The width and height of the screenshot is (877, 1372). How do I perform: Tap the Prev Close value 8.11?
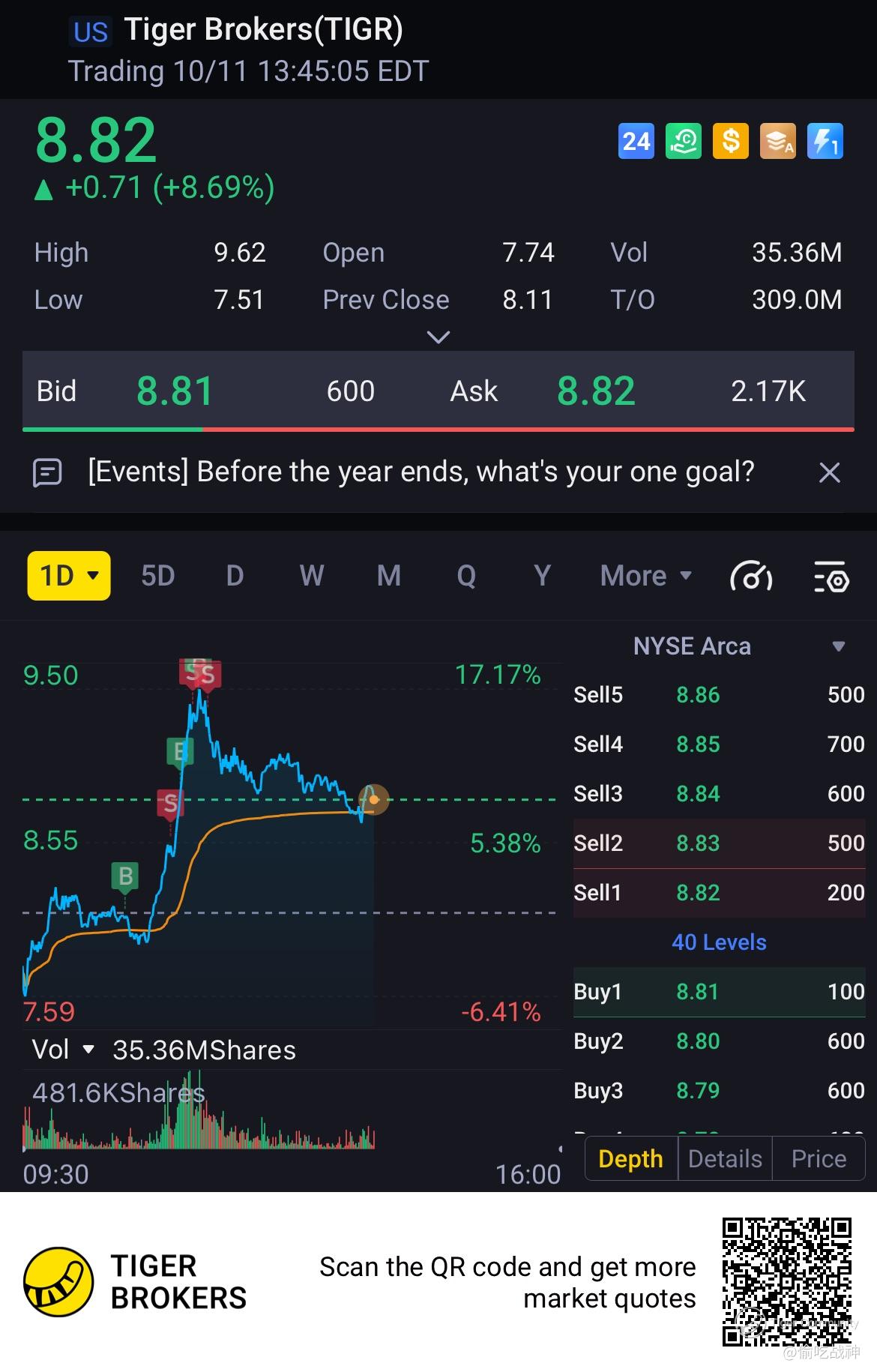point(528,300)
